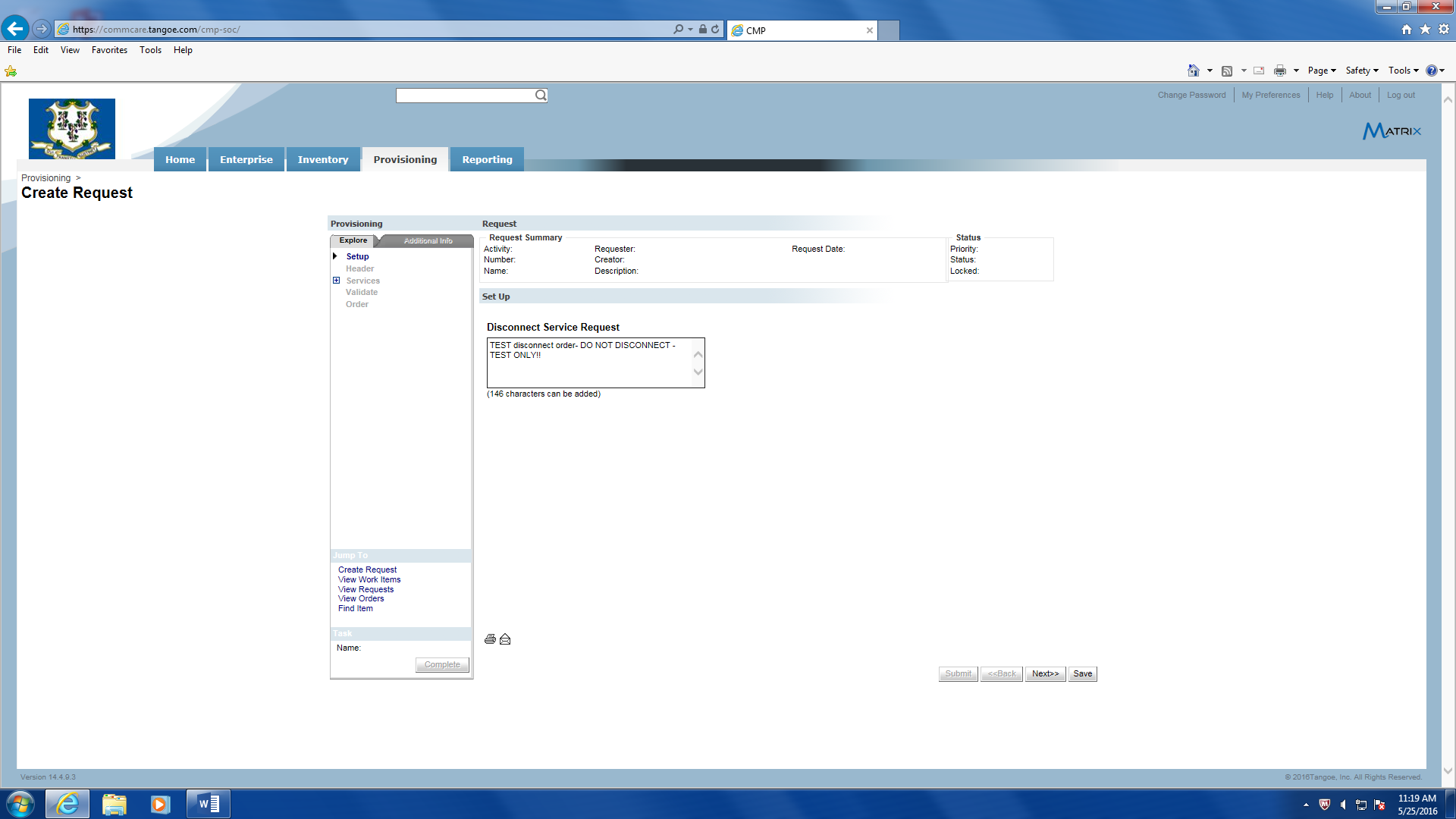
Task: Click the add to favorites star icon
Action: (11, 71)
